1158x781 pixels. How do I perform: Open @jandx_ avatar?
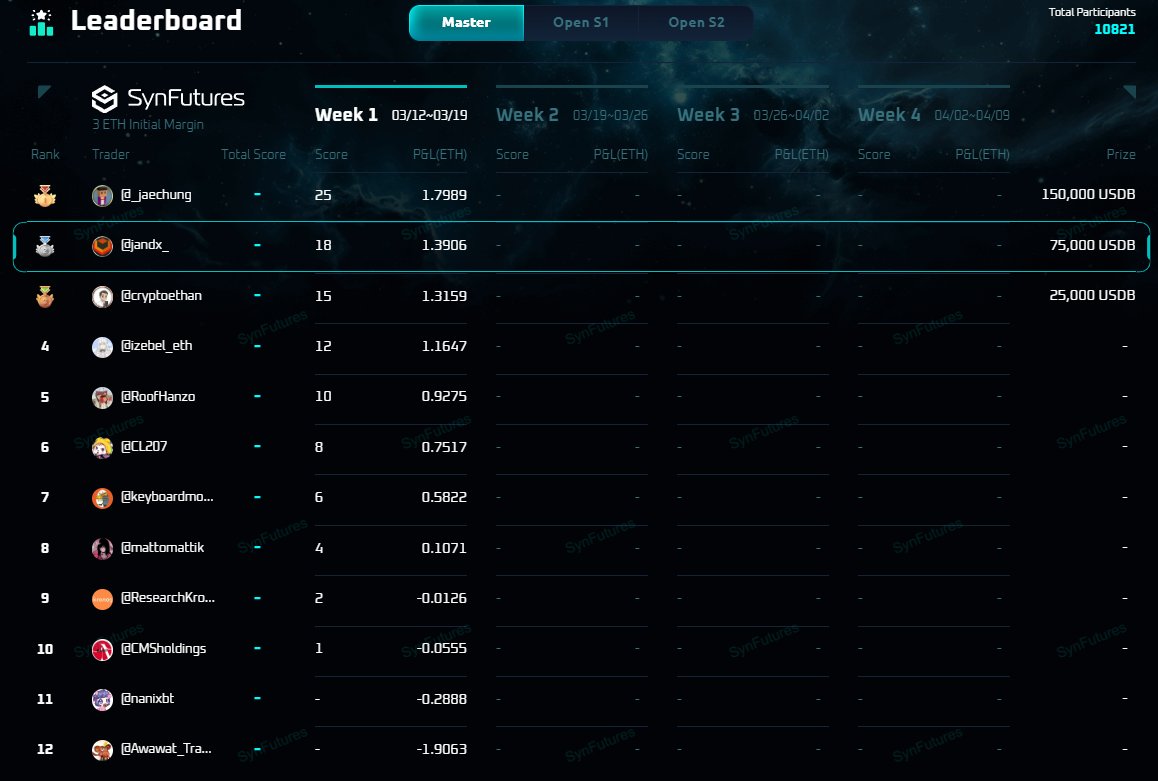pyautogui.click(x=102, y=246)
